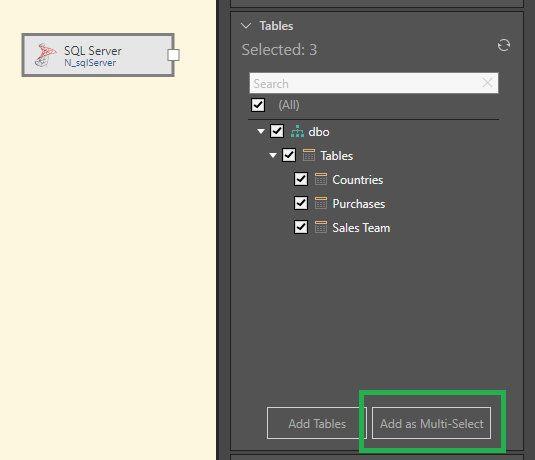Click the SQL Server node output connector

[173, 55]
